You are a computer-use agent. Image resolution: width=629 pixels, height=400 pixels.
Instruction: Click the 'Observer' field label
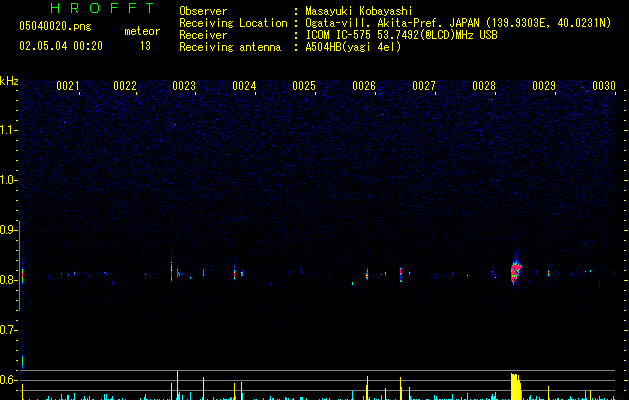point(203,11)
